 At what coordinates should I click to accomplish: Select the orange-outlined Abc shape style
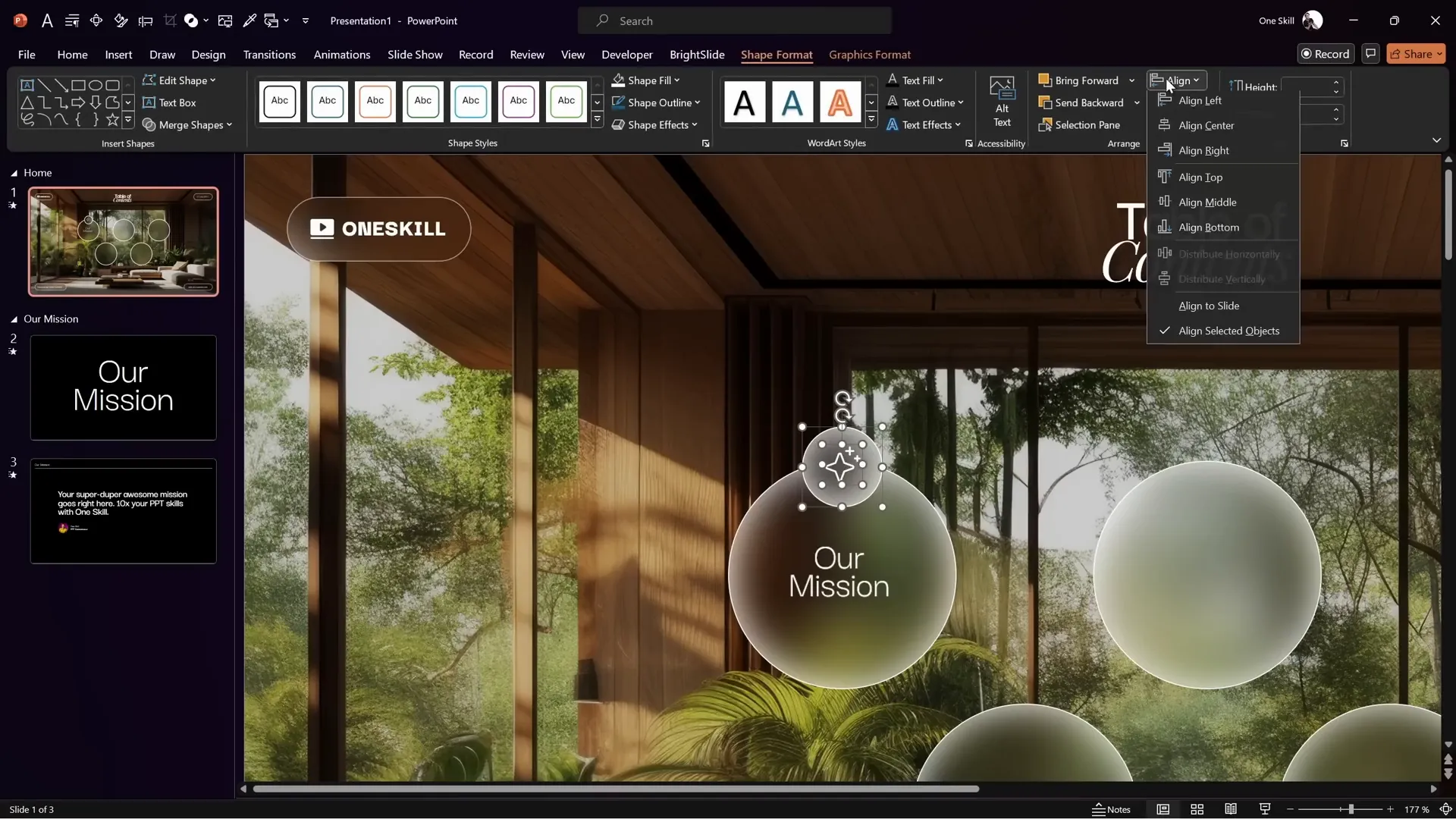375,101
